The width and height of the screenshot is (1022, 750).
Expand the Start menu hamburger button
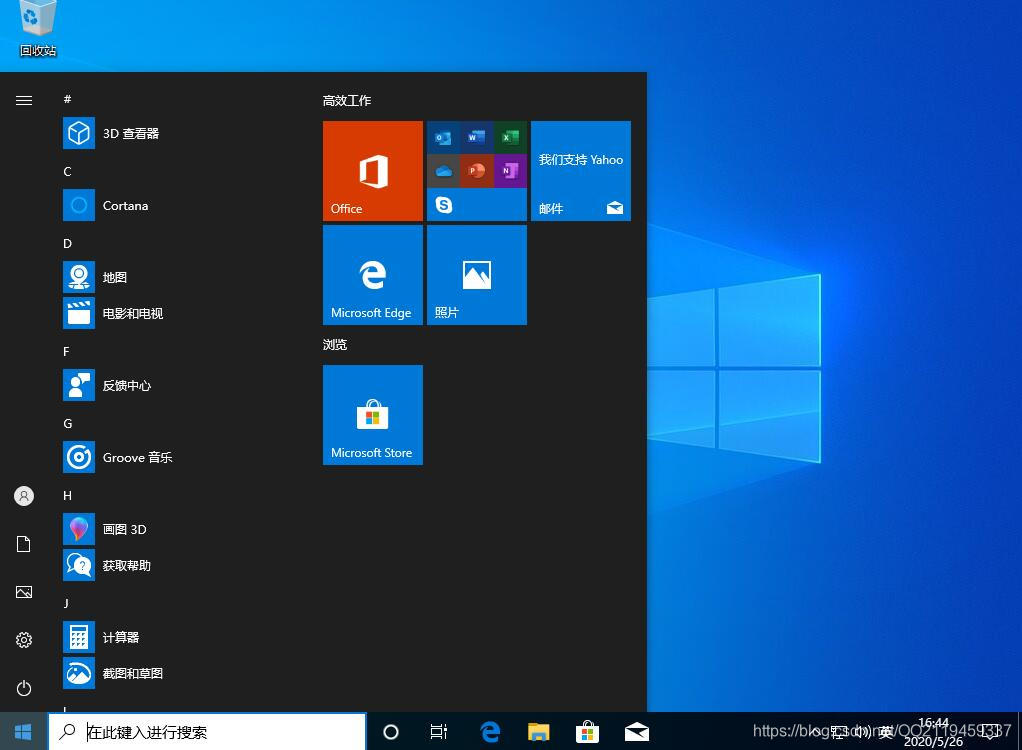tap(24, 100)
